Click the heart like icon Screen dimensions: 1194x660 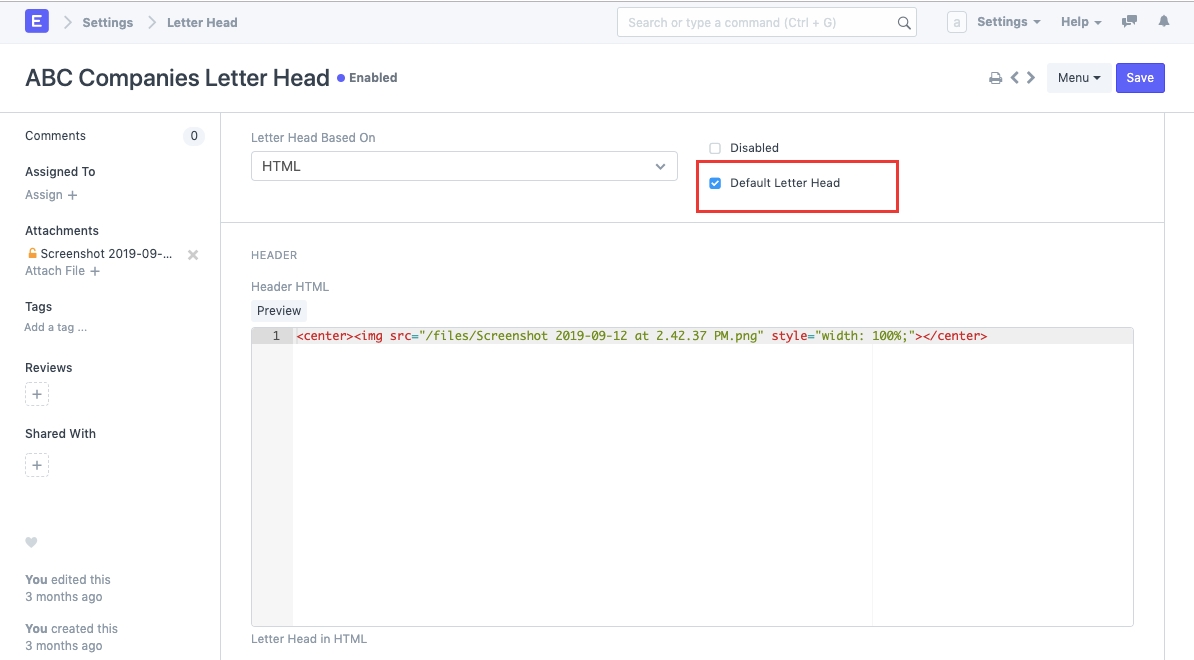pyautogui.click(x=31, y=543)
